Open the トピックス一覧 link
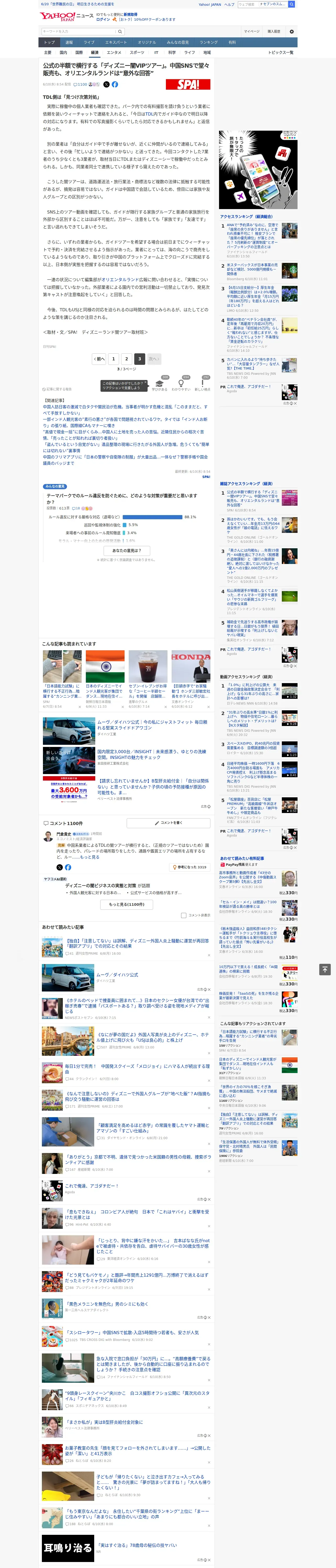Screen dimensions: 336x1568 pos(281,52)
